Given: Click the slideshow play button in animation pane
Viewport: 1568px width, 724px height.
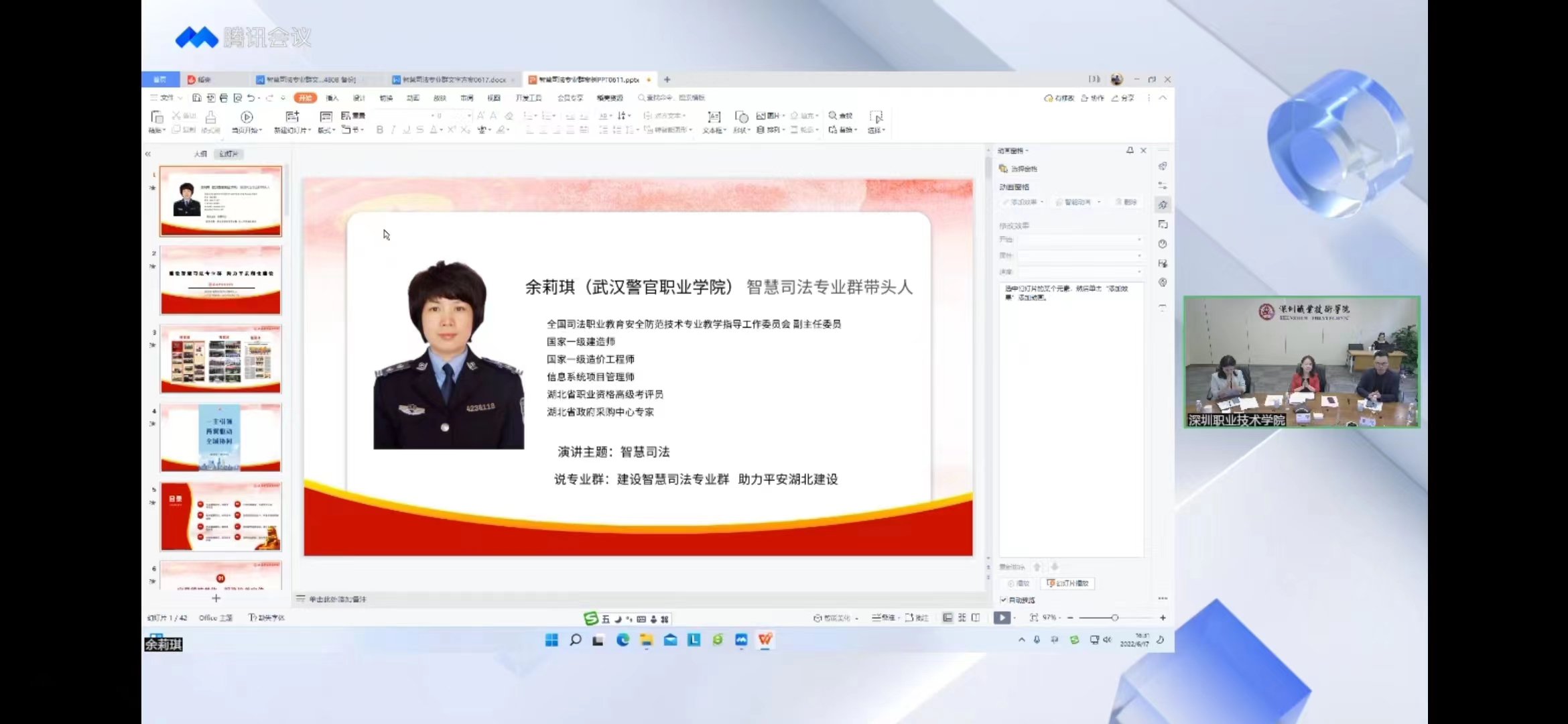Looking at the screenshot, I should [x=1067, y=583].
